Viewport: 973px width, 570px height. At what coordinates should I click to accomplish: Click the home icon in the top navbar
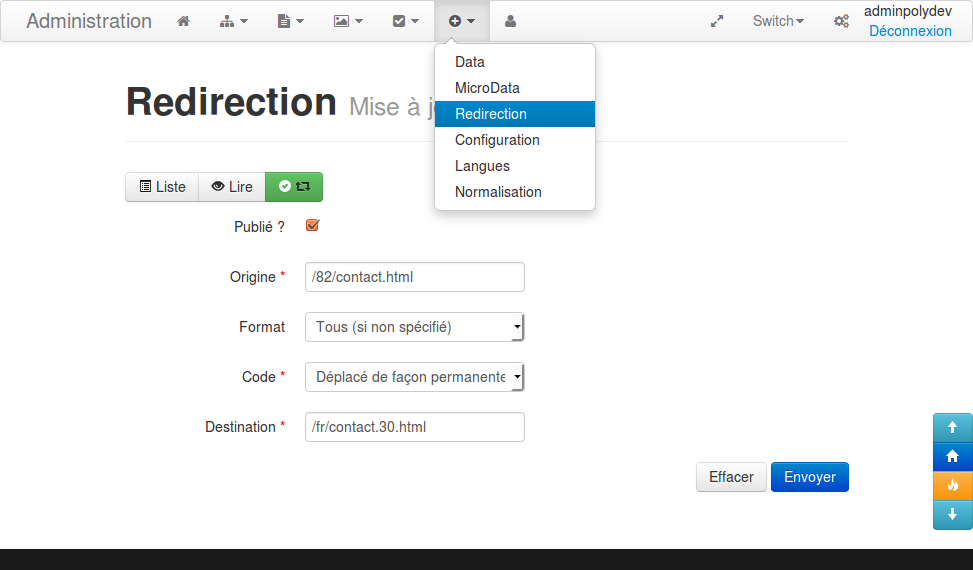pos(183,21)
